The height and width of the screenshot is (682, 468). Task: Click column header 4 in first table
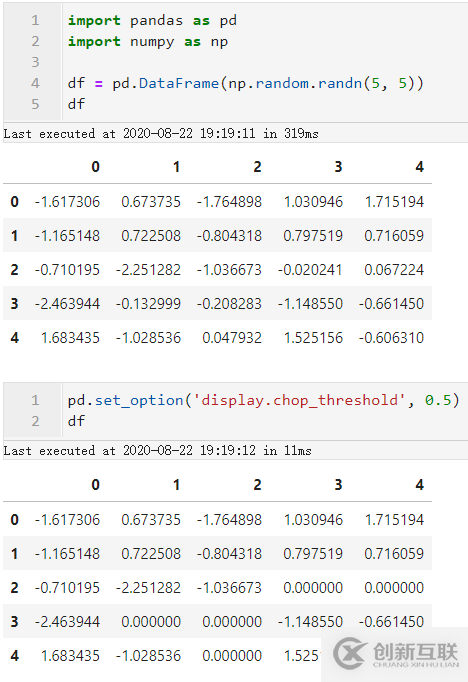419,167
